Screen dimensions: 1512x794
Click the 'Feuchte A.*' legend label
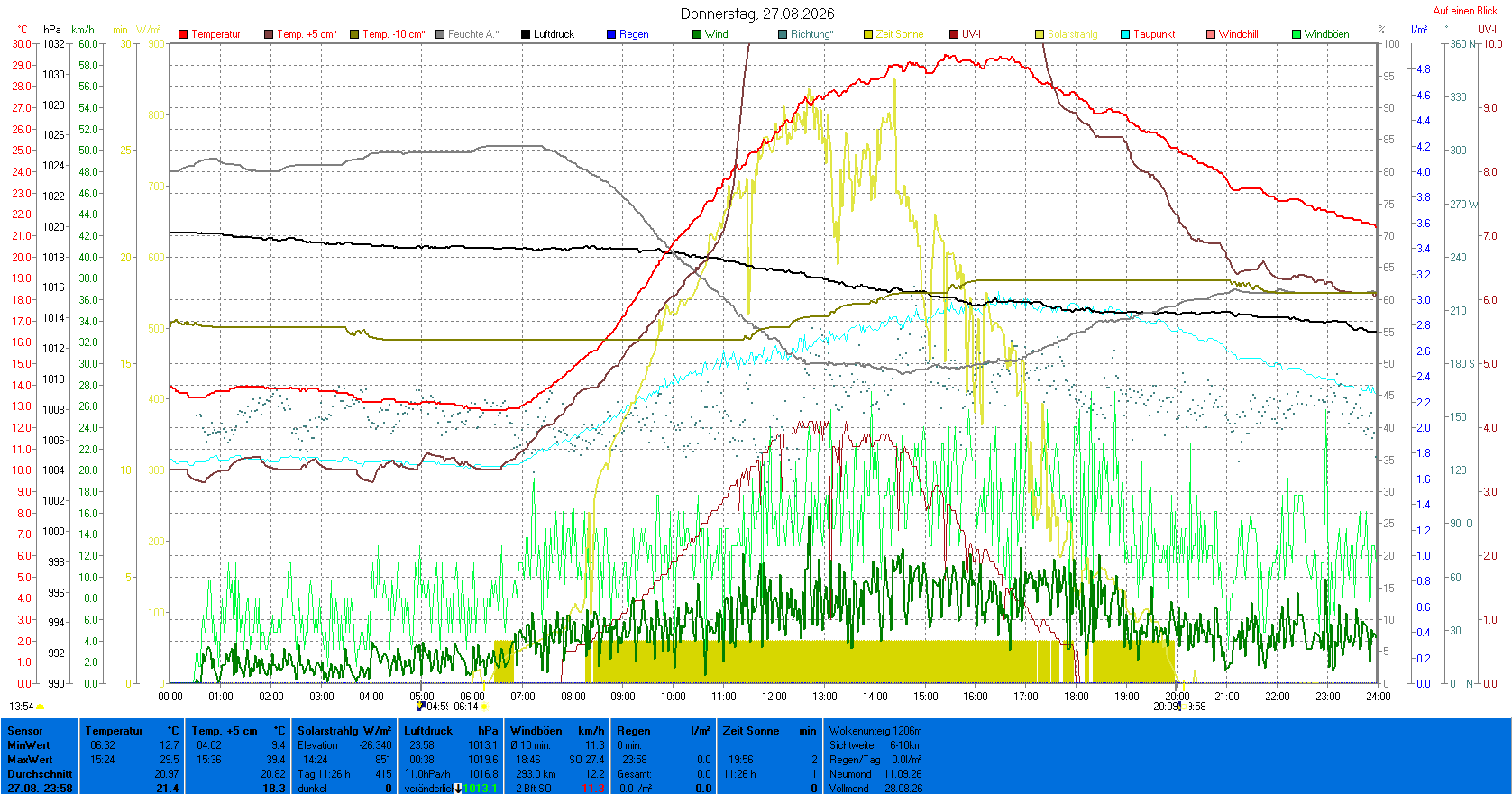473,34
